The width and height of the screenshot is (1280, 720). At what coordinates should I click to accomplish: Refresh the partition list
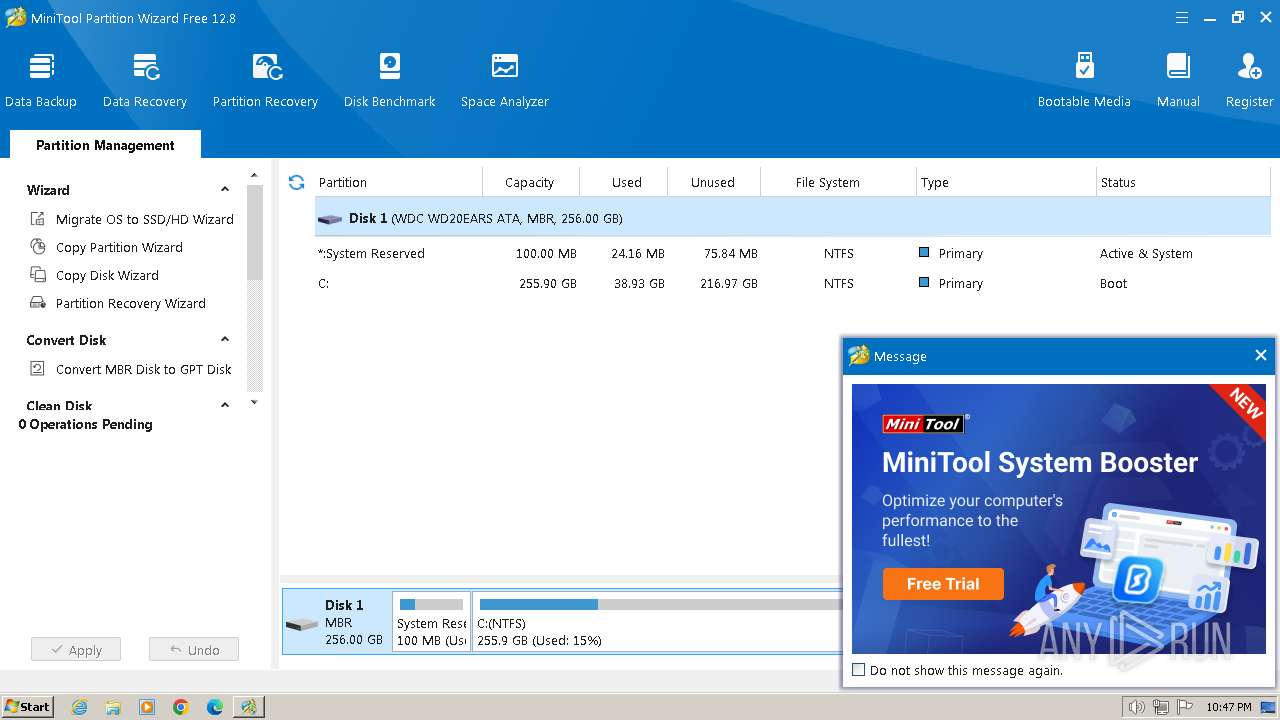(x=296, y=182)
